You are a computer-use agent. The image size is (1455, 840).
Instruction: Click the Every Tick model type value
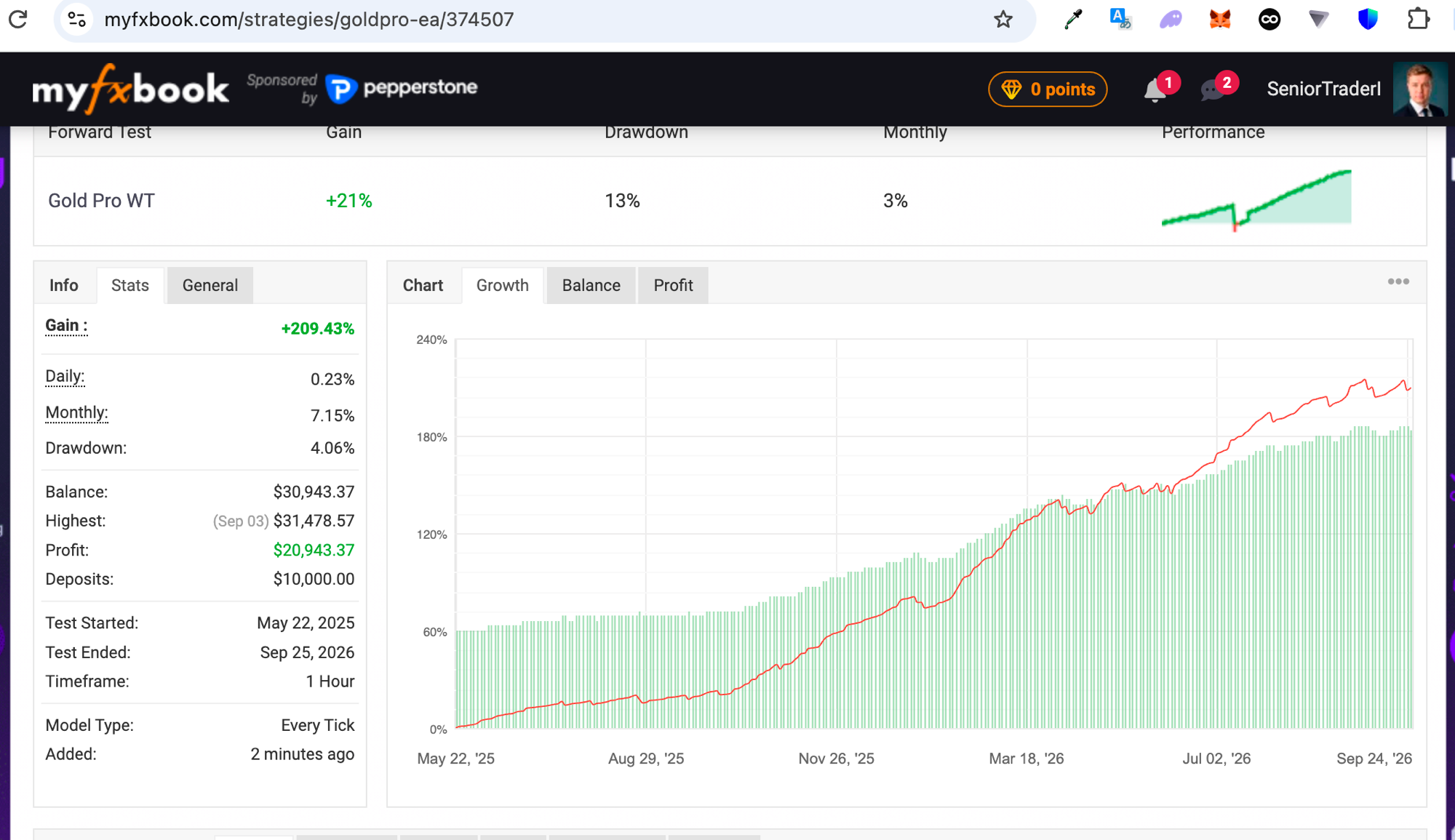pyautogui.click(x=318, y=726)
